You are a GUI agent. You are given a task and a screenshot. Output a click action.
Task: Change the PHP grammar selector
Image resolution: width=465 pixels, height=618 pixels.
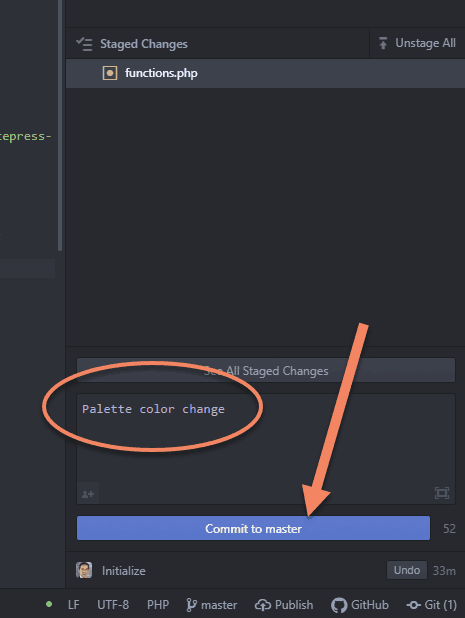point(158,605)
